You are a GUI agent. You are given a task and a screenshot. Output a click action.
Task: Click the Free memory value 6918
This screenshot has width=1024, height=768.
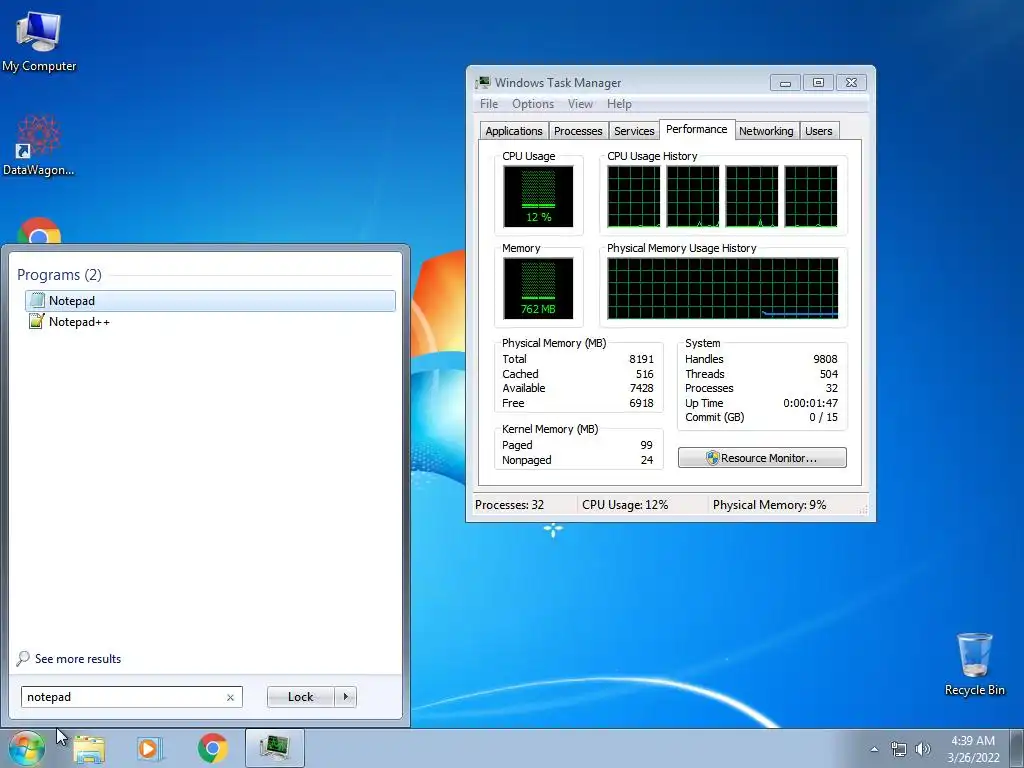[x=641, y=403]
